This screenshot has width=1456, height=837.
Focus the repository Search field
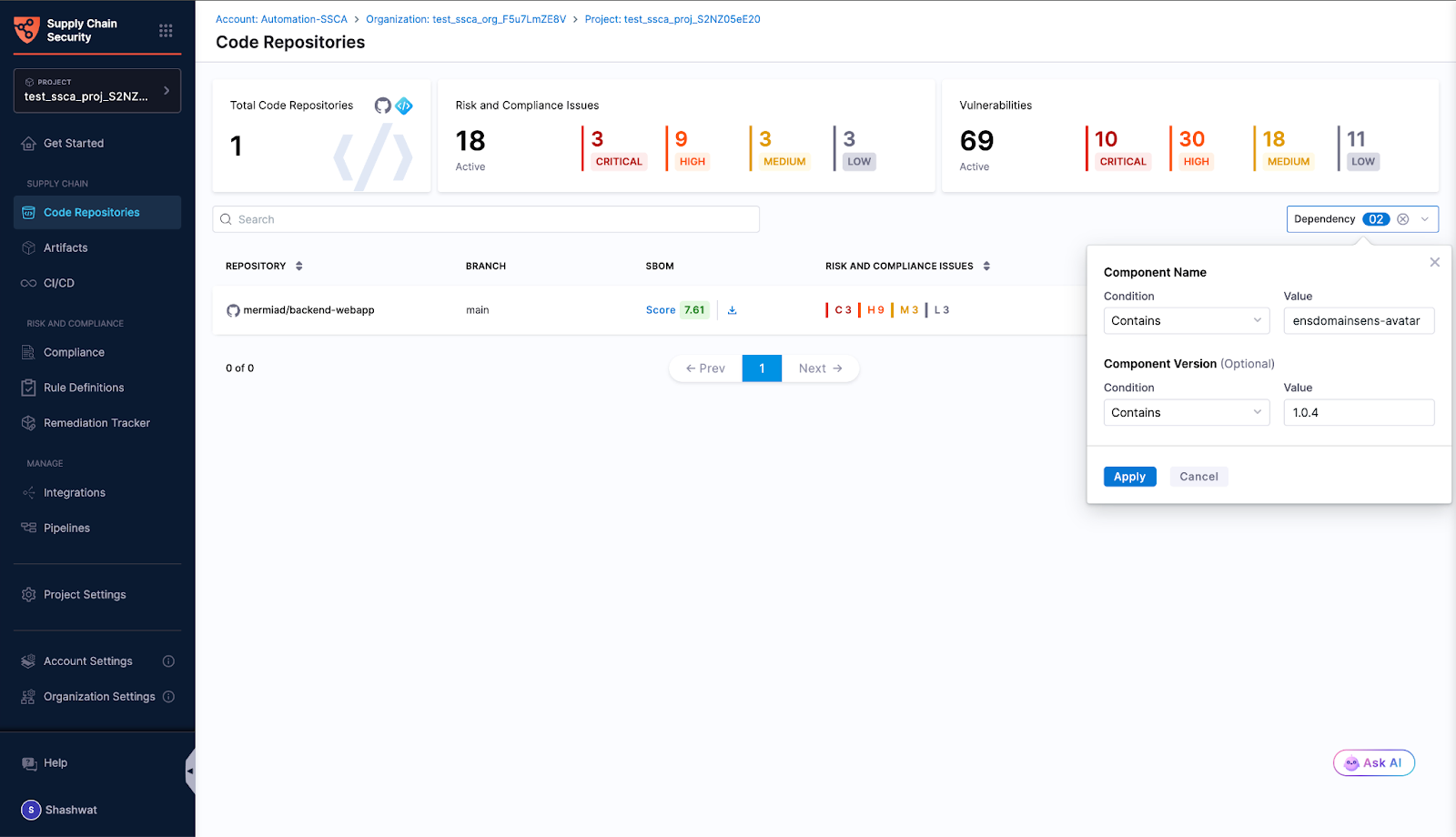[486, 219]
